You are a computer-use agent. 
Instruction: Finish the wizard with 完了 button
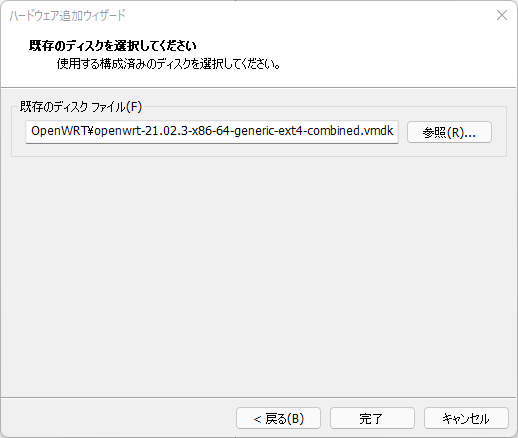click(372, 418)
